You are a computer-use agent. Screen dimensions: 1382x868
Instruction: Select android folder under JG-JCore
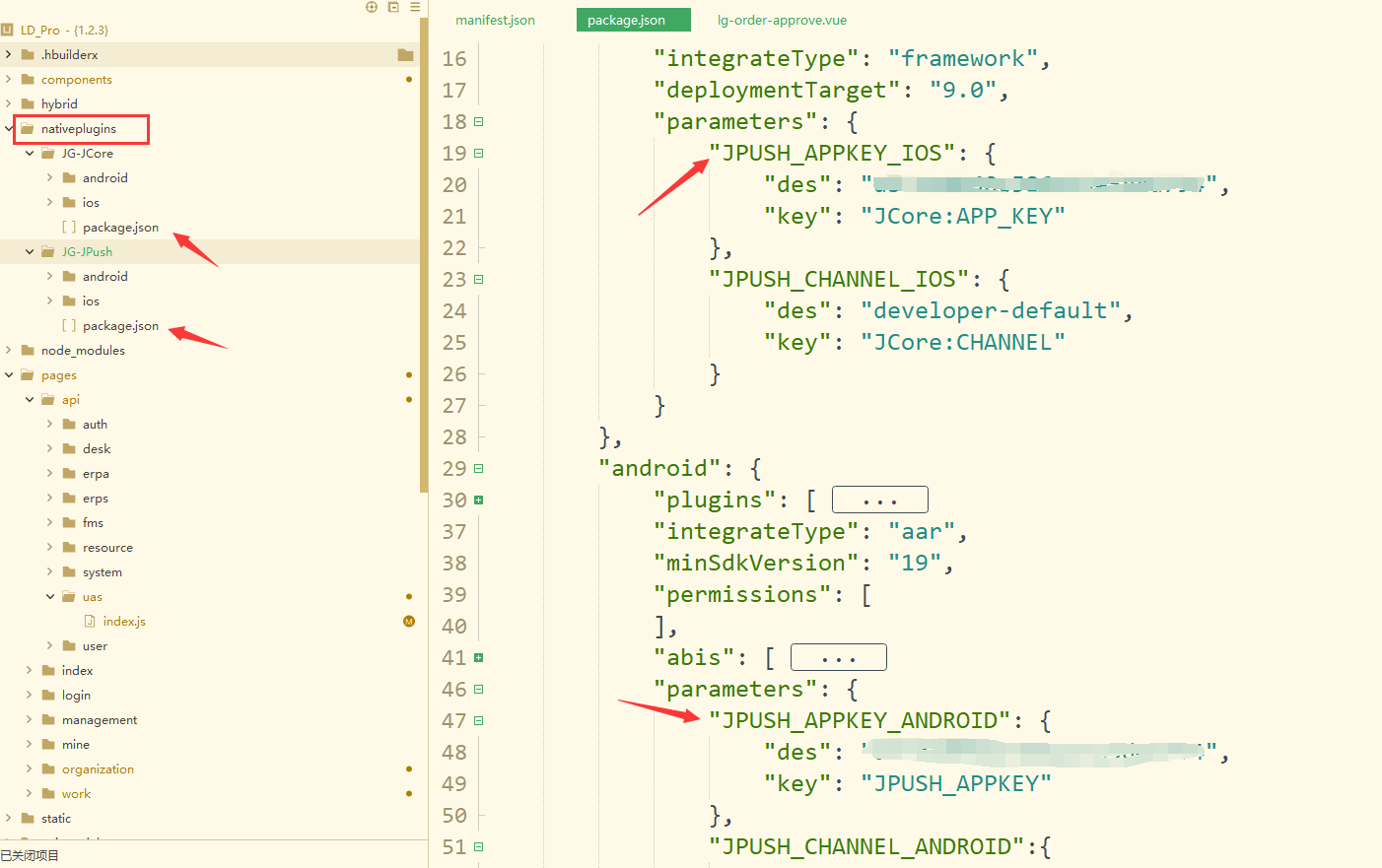tap(105, 177)
